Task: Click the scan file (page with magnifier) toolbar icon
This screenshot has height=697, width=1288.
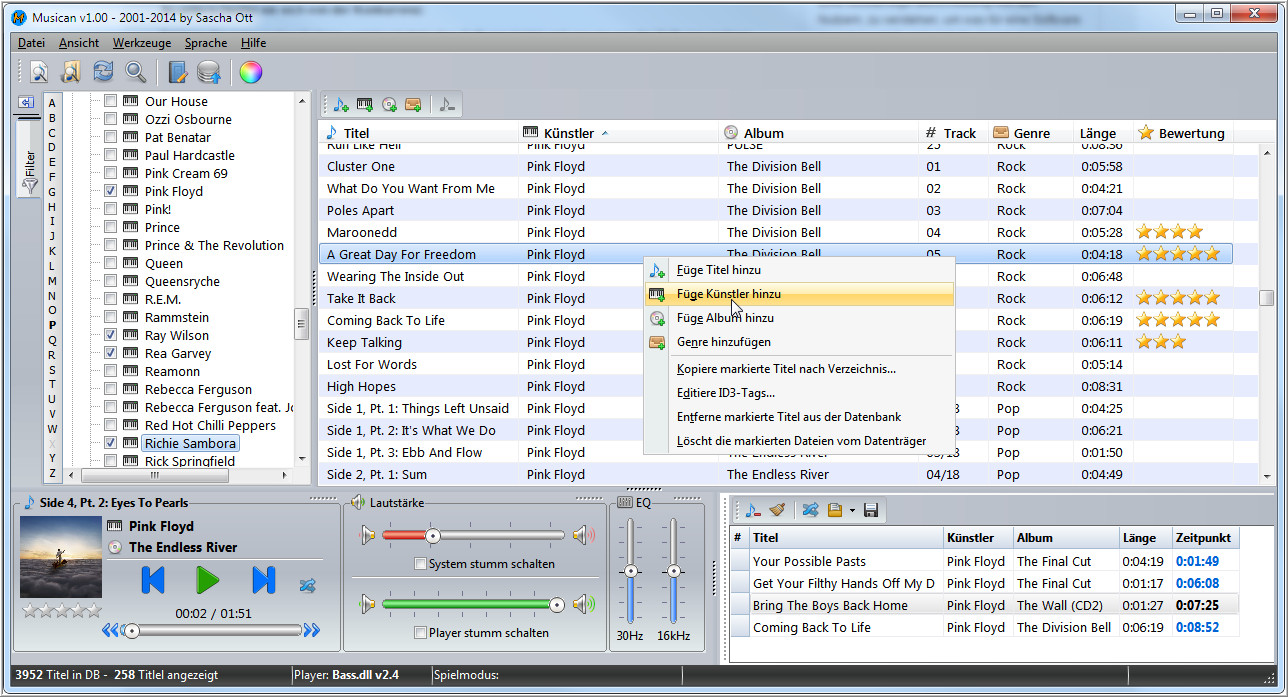Action: coord(39,72)
